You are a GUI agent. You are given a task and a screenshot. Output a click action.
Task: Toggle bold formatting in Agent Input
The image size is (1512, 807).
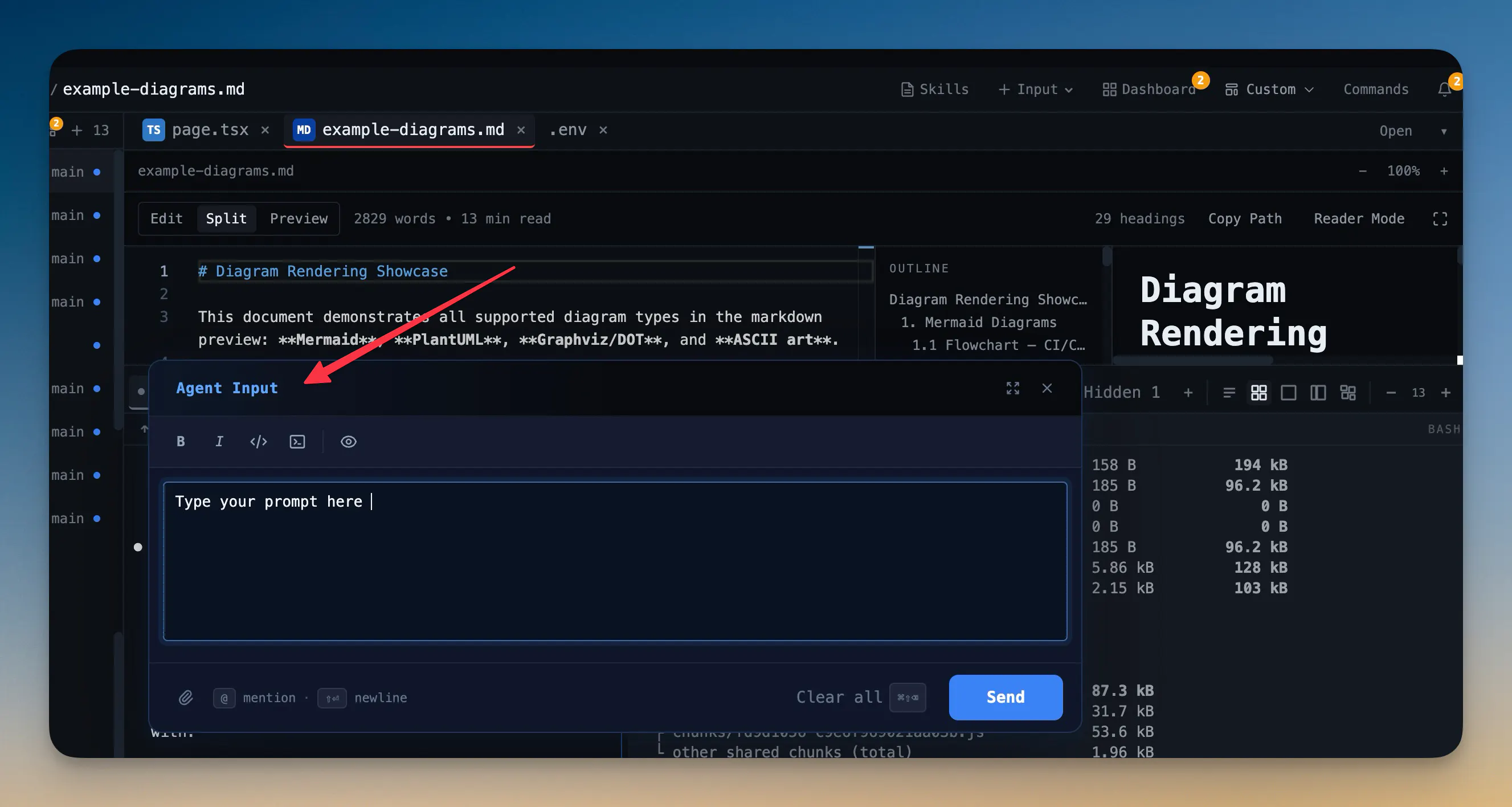(181, 441)
